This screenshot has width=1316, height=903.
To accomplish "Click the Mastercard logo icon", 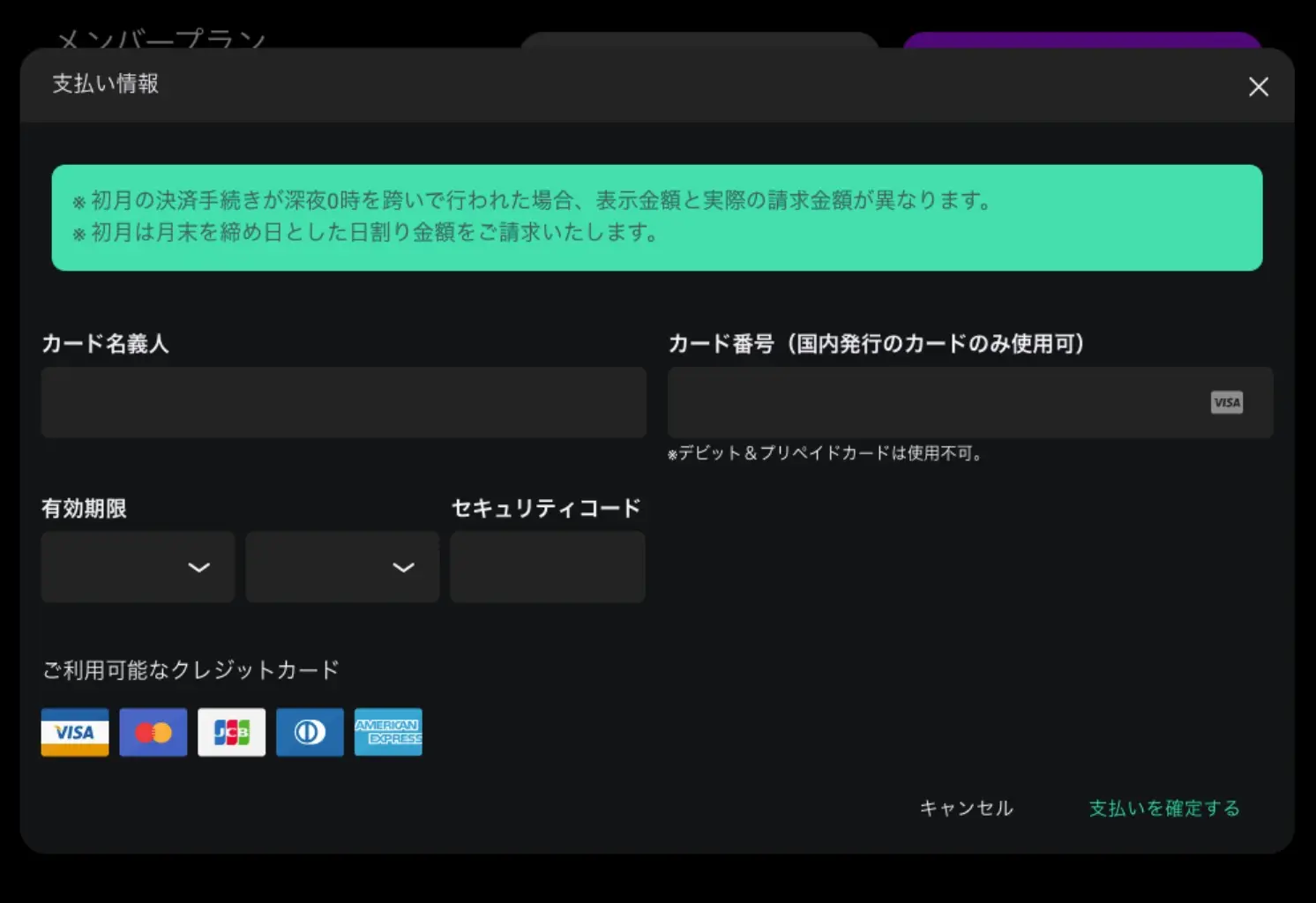I will [x=153, y=732].
